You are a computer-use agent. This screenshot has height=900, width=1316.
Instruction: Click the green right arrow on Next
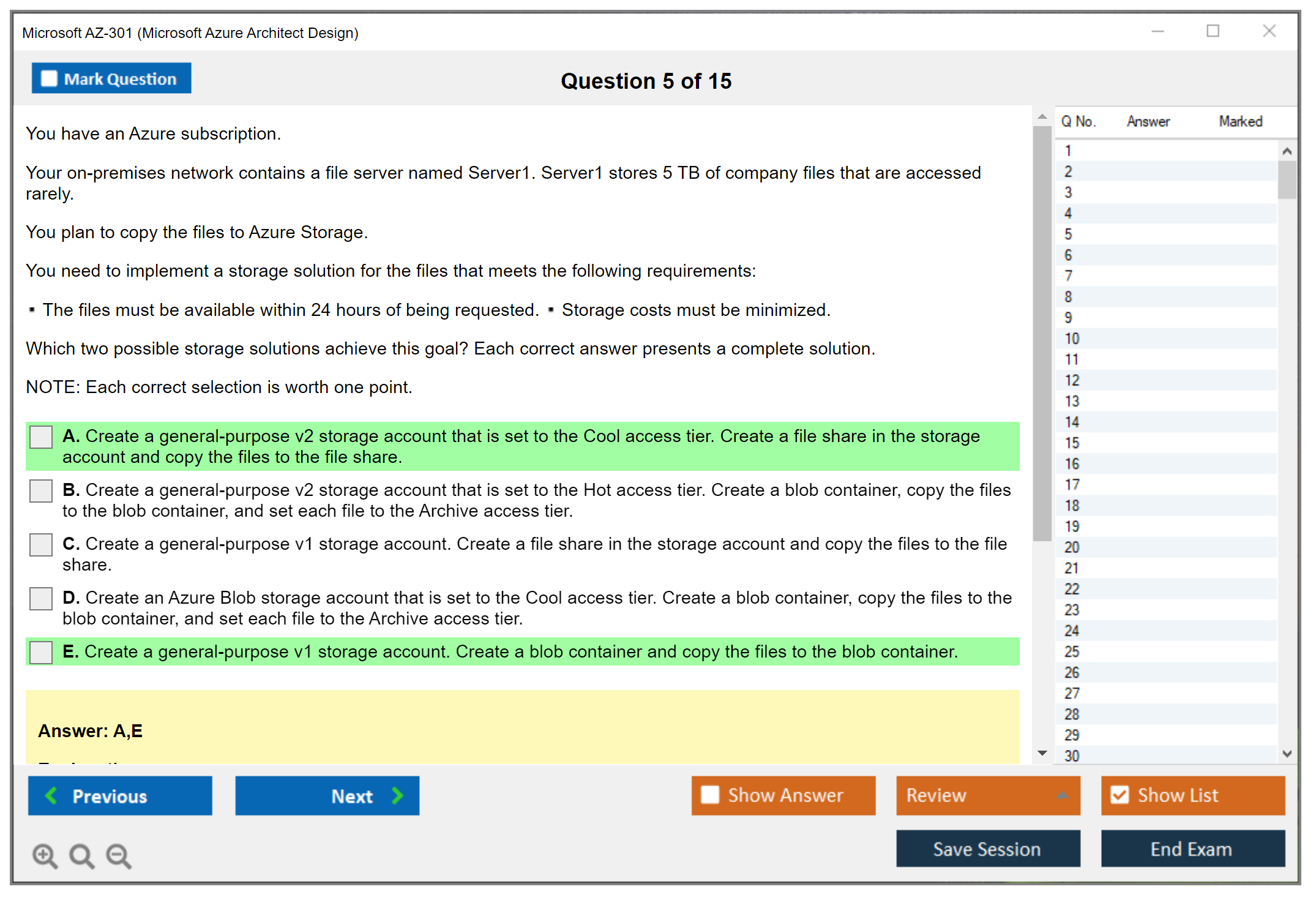(x=398, y=795)
